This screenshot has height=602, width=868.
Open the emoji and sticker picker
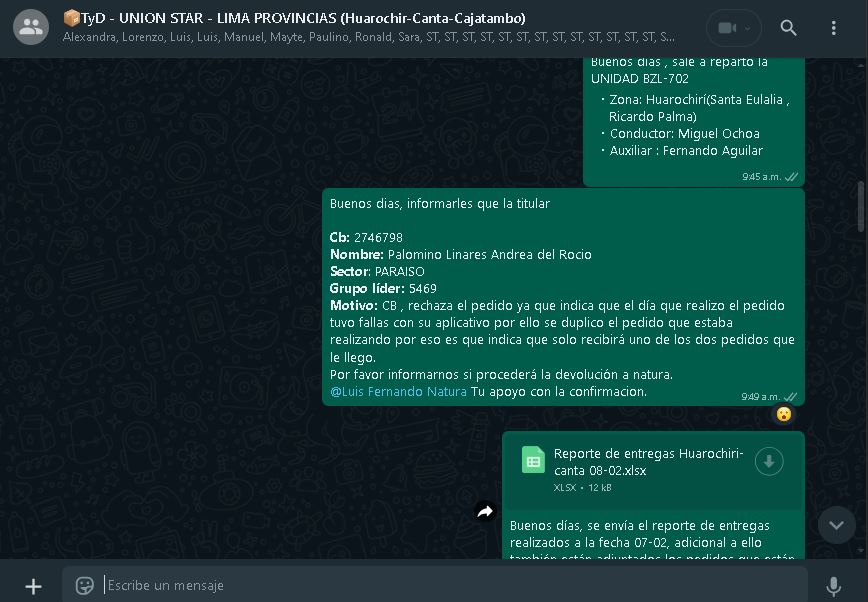coord(85,585)
